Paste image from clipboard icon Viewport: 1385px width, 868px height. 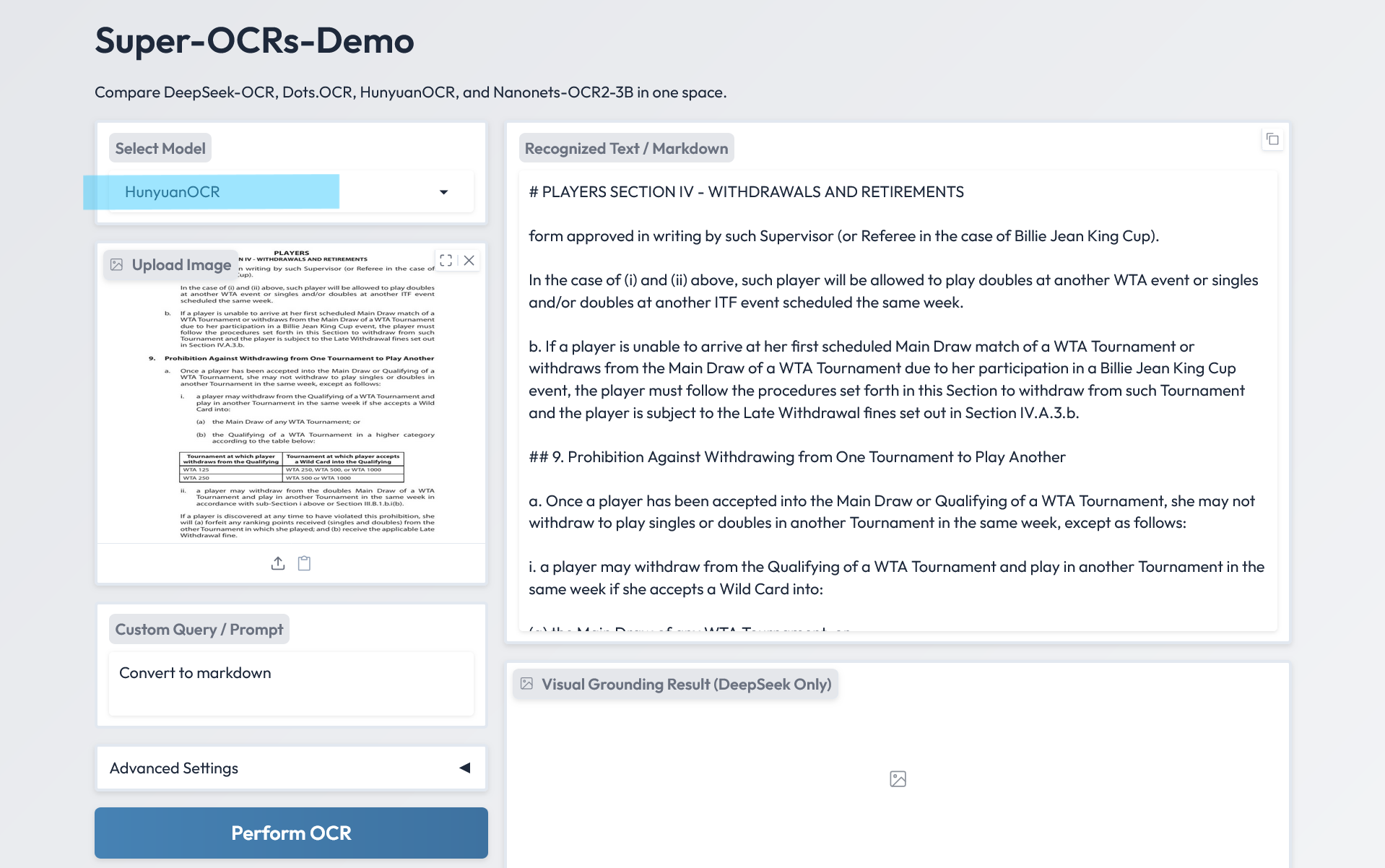coord(305,563)
